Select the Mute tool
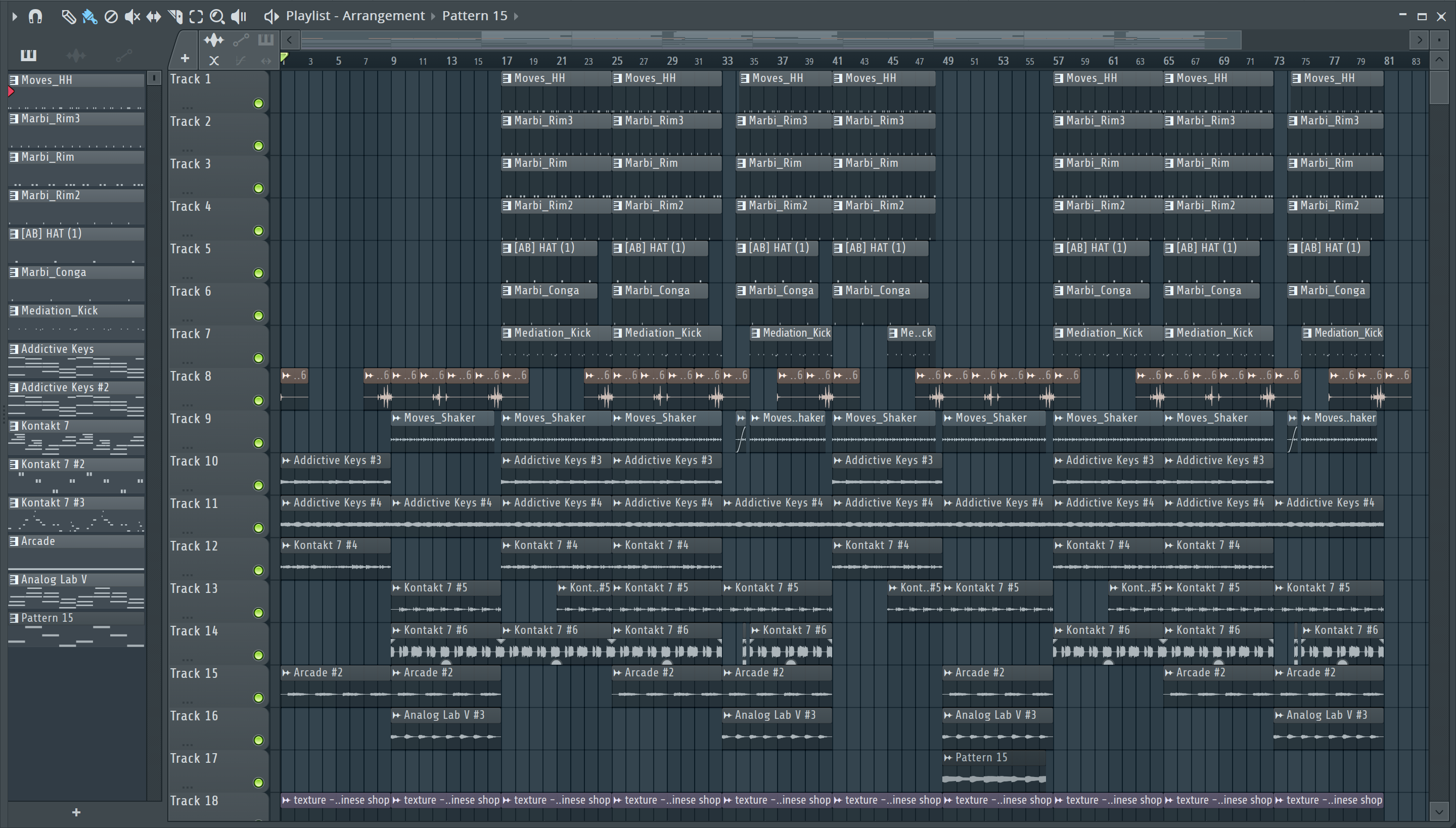 coord(132,17)
